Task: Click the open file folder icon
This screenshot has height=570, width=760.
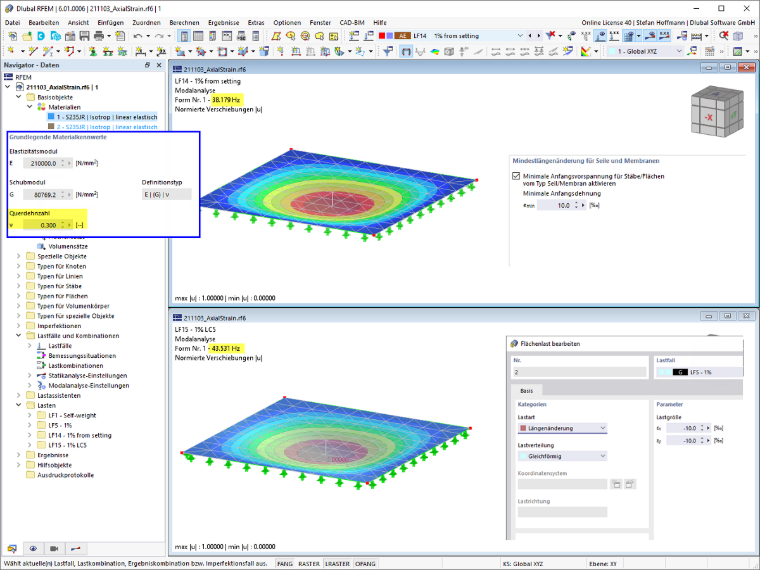Action: click(27, 36)
